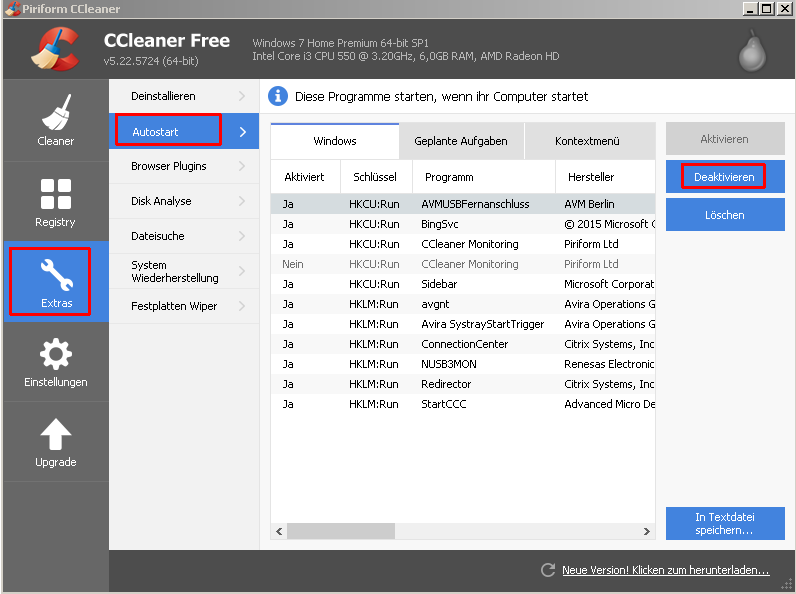Open Deinstallieren menu entry

(x=184, y=96)
